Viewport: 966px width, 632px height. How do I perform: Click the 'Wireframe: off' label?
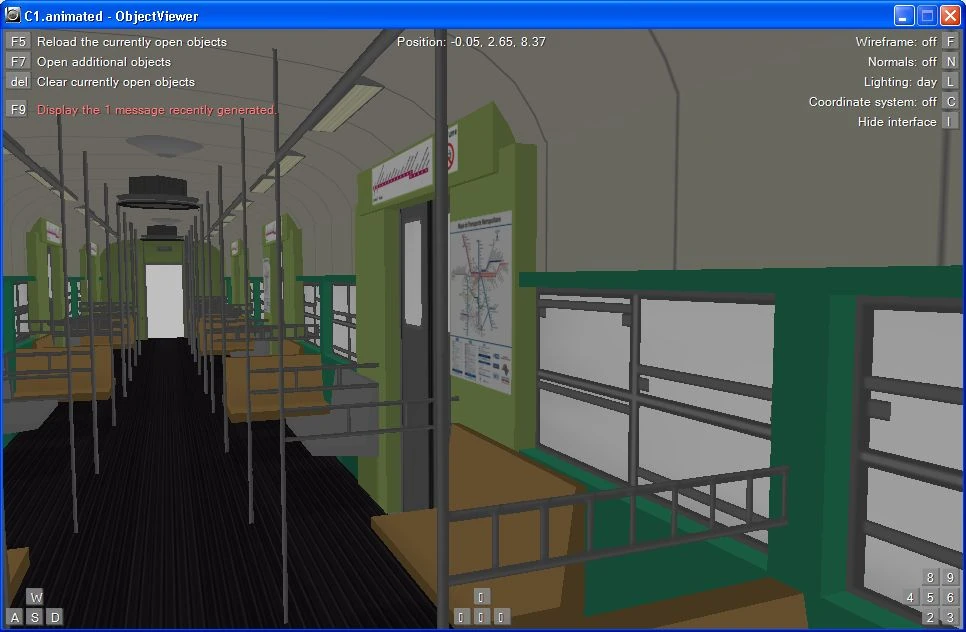pyautogui.click(x=896, y=42)
